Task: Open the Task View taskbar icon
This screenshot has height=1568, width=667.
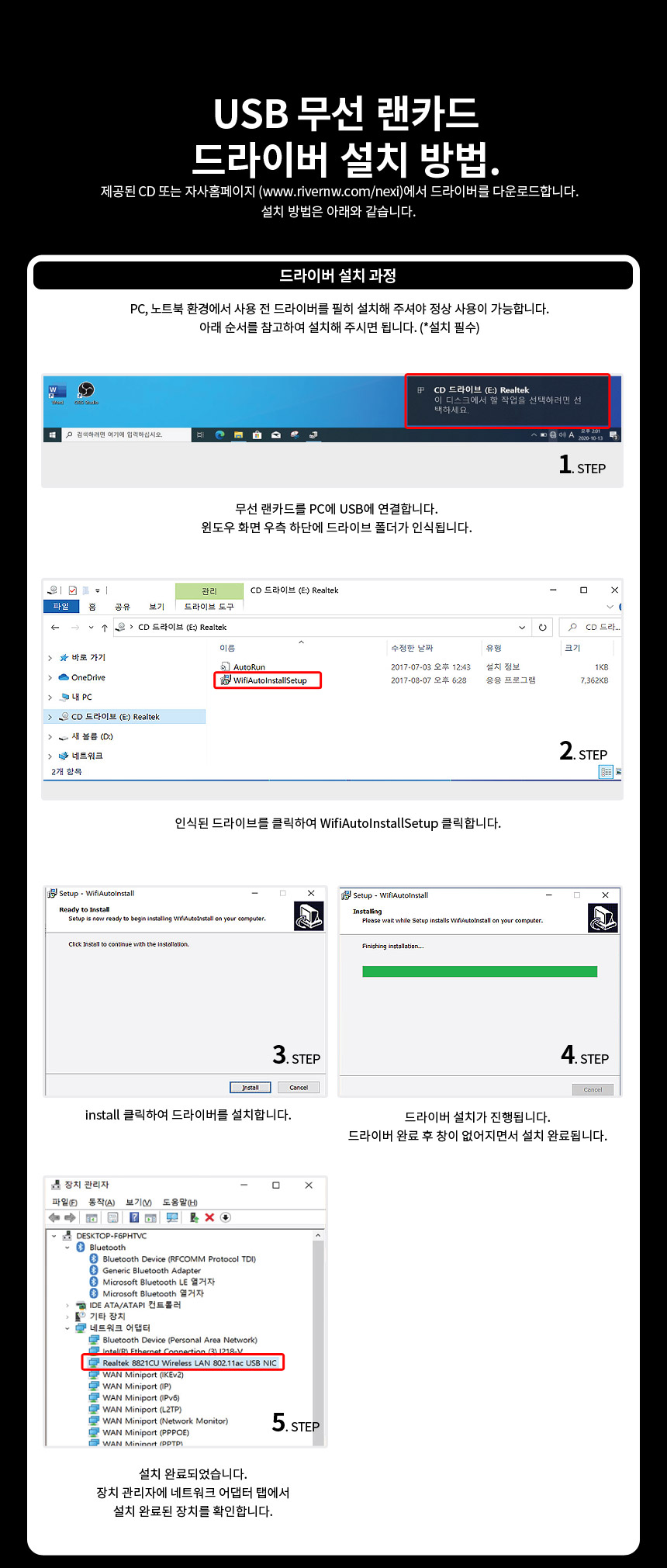Action: (200, 435)
